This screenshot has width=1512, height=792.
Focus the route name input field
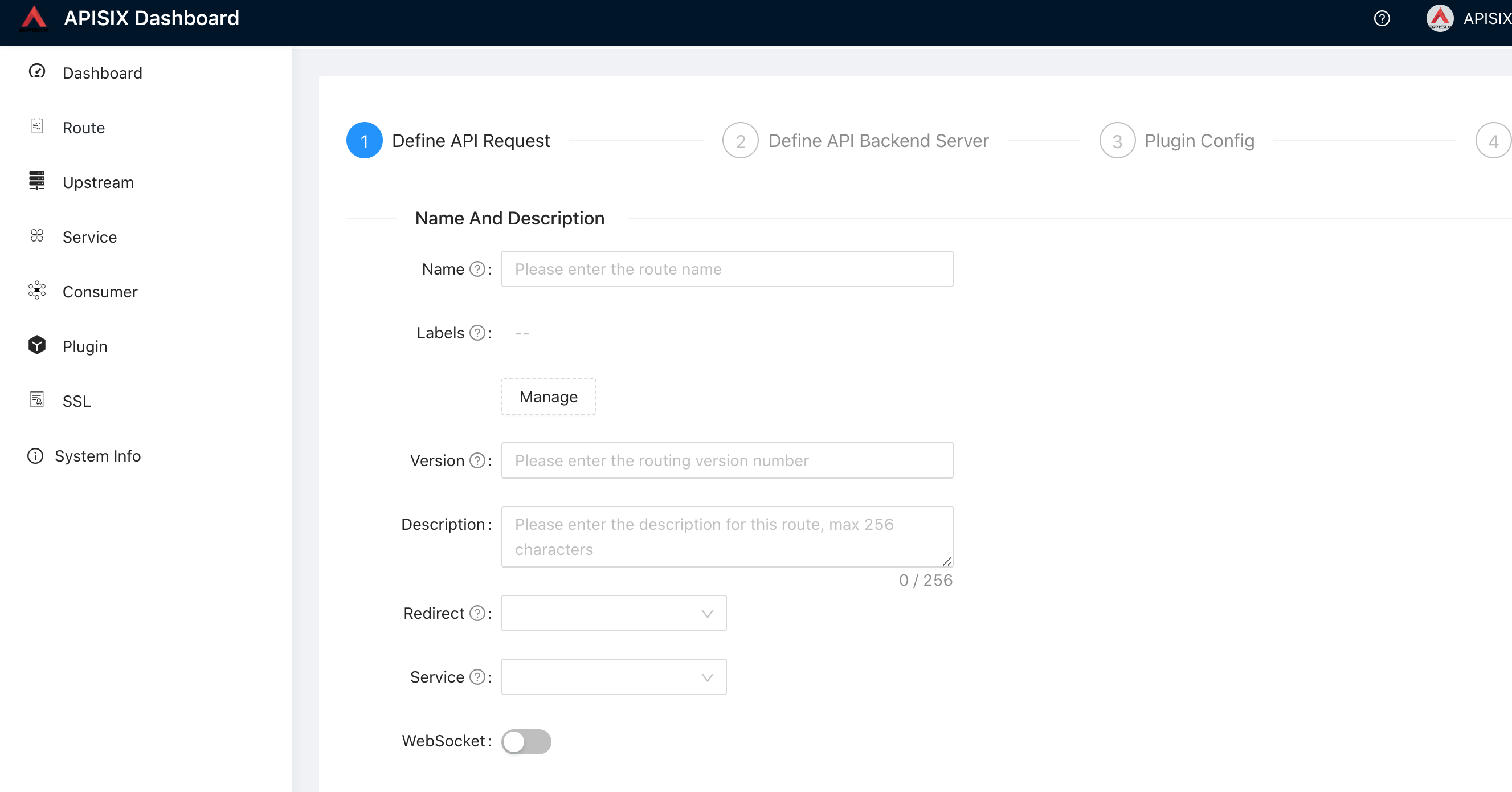[x=728, y=270]
